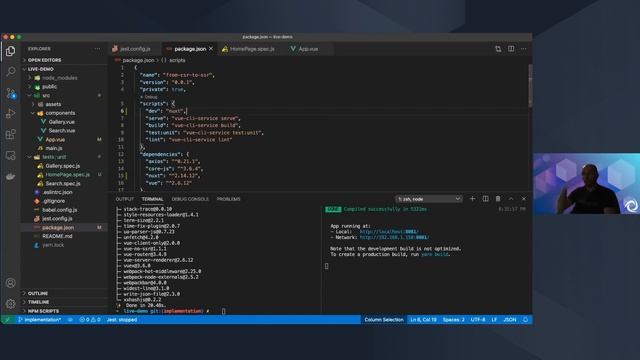Viewport: 640px width, 360px height.
Task: Close the package.json editor tab
Action: point(211,49)
